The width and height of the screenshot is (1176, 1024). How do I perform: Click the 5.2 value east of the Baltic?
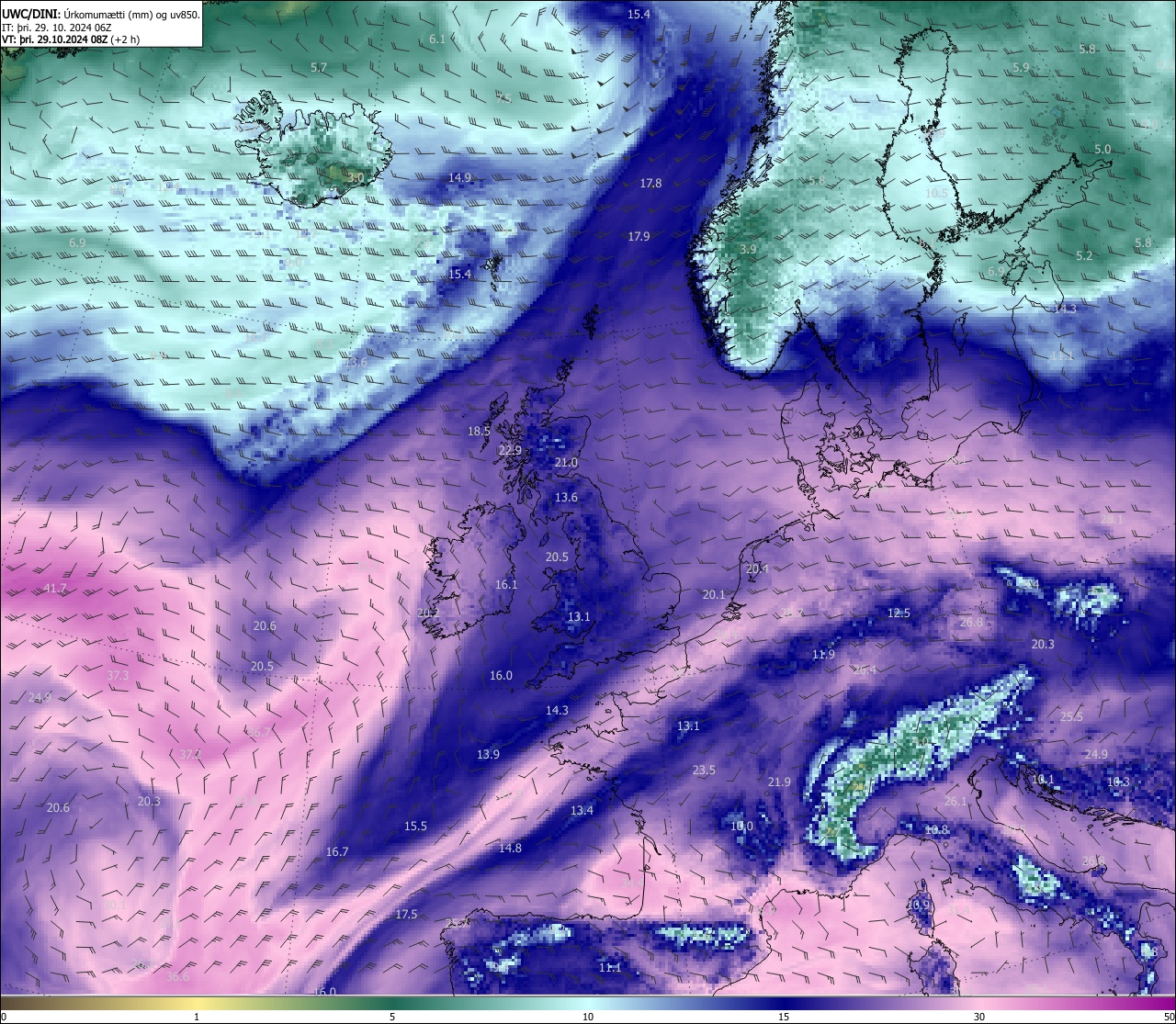pyautogui.click(x=1084, y=255)
